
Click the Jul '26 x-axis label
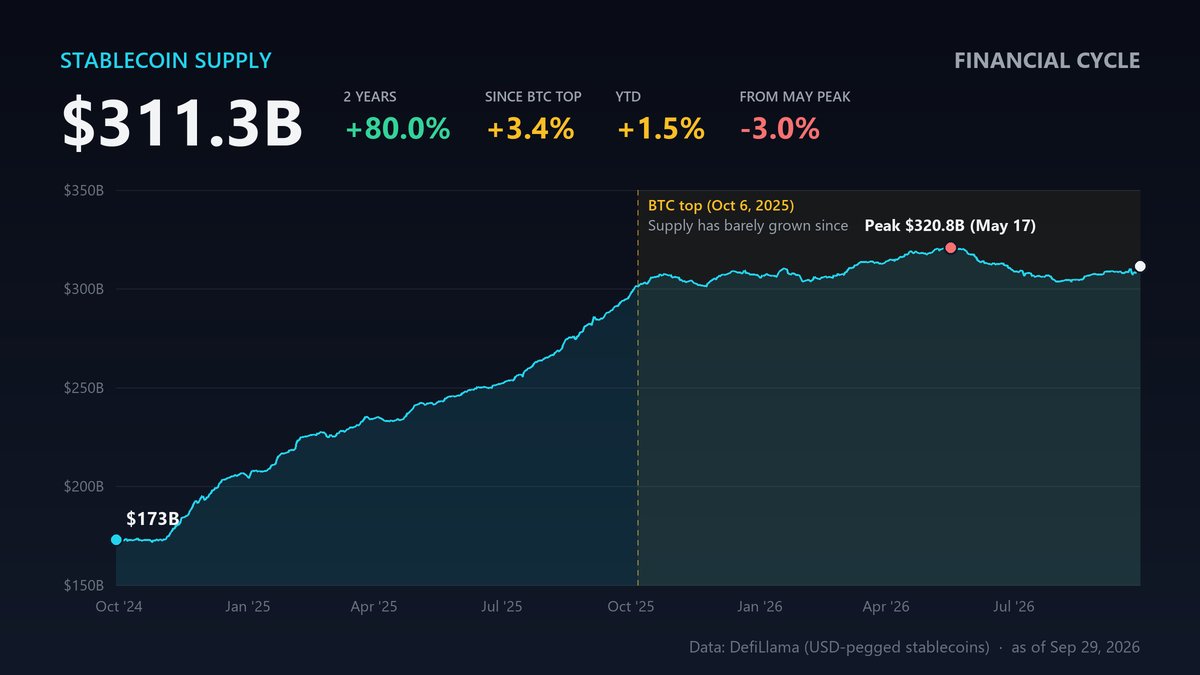[x=1014, y=607]
